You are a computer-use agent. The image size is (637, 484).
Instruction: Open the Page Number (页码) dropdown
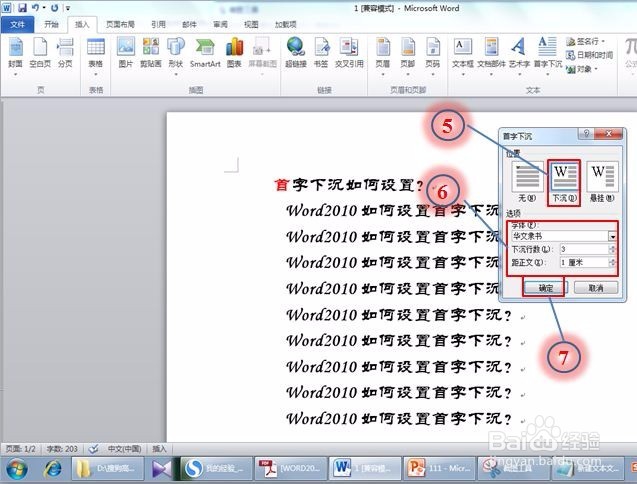[433, 56]
